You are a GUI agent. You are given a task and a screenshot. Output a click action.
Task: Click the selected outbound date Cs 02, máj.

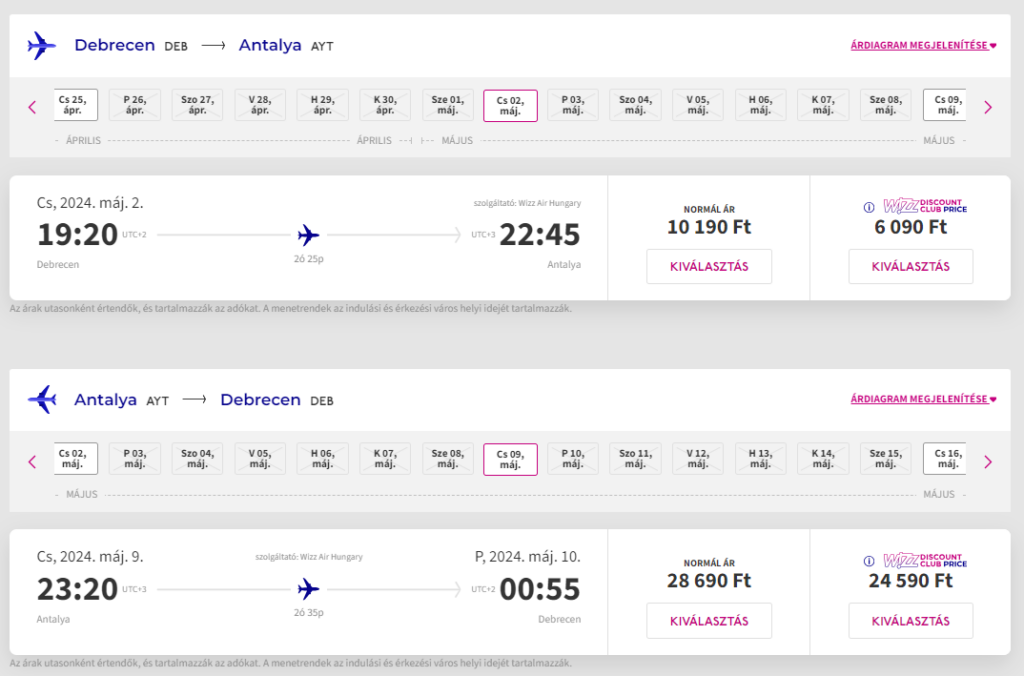[510, 106]
